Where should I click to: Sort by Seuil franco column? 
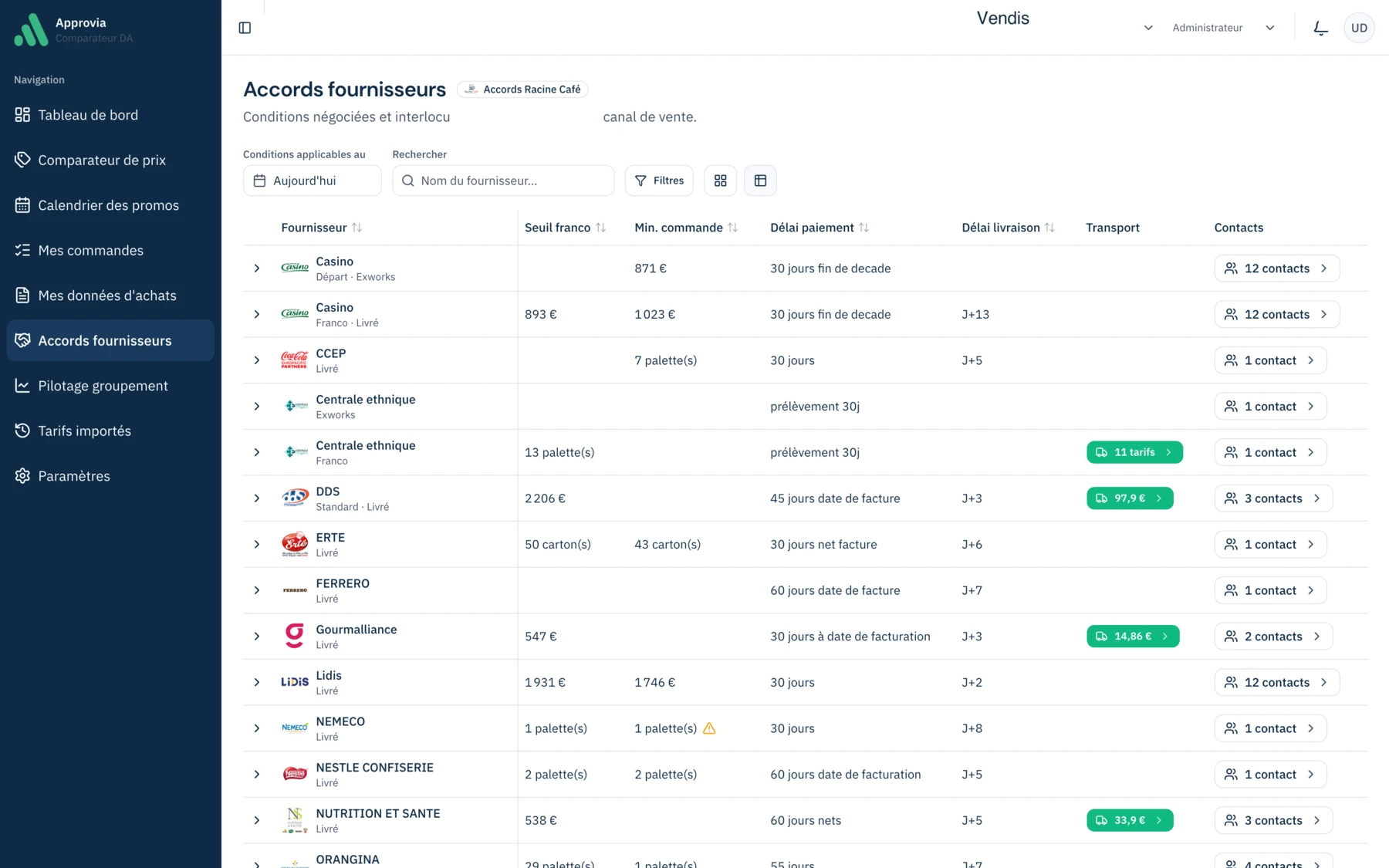coord(566,228)
